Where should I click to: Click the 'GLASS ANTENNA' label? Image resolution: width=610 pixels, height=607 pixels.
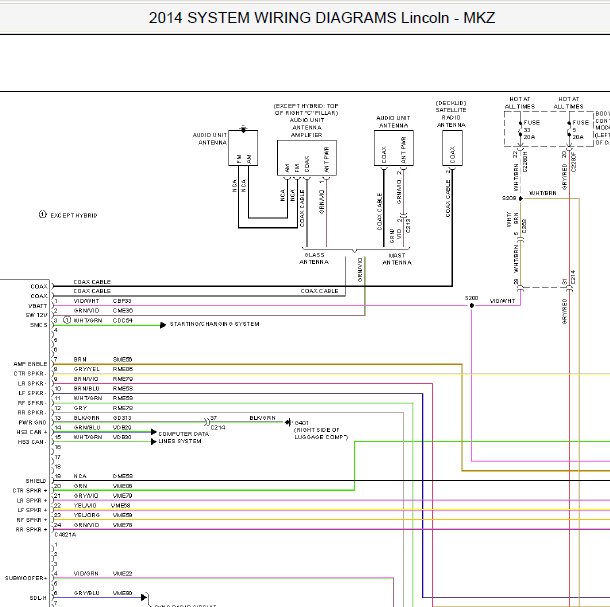(314, 258)
